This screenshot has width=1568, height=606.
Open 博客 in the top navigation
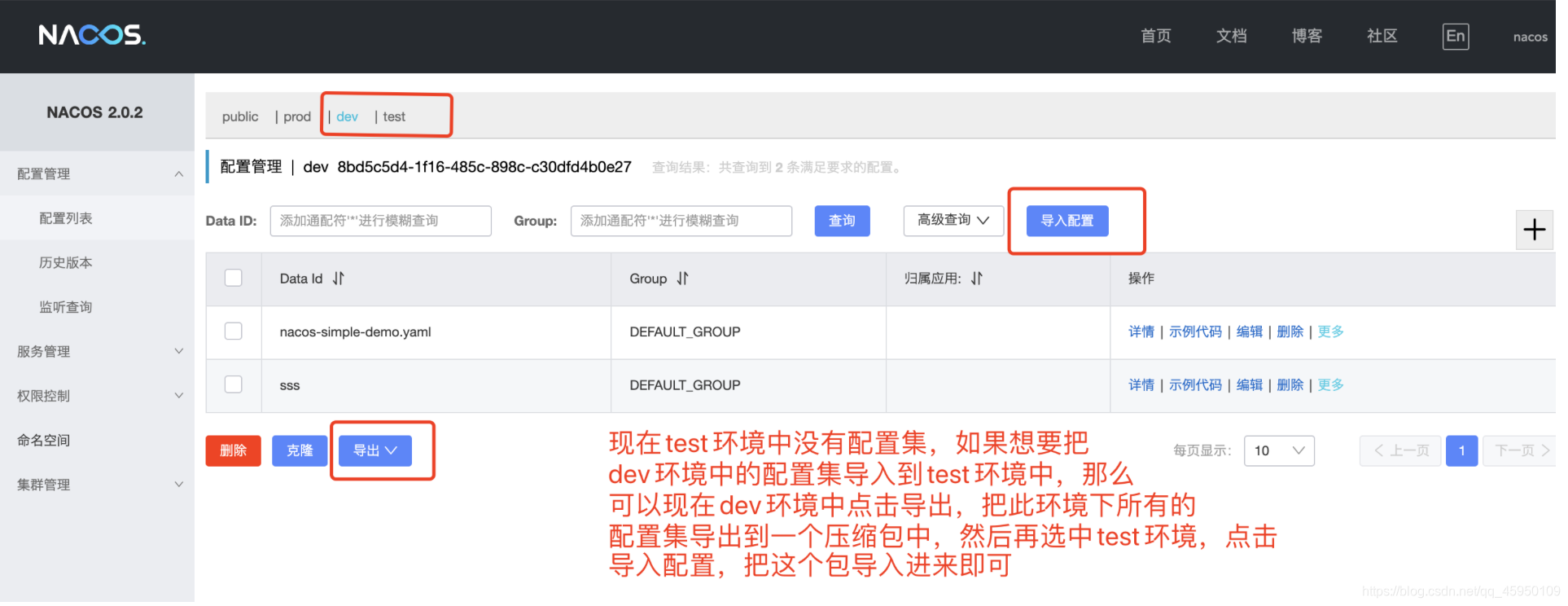[x=1307, y=36]
